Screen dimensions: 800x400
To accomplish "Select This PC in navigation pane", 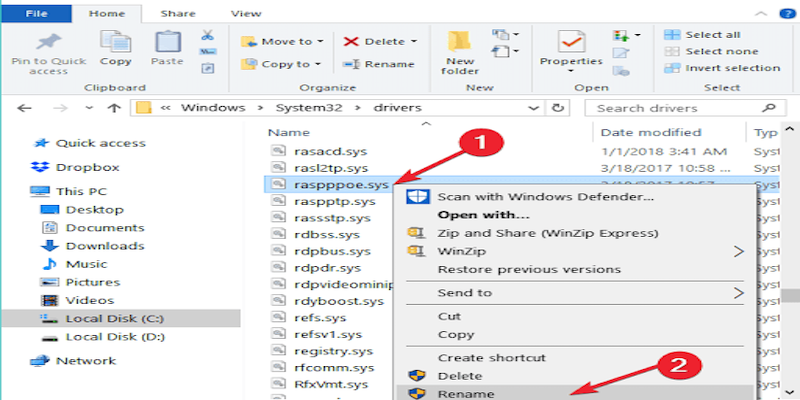I will (x=82, y=191).
